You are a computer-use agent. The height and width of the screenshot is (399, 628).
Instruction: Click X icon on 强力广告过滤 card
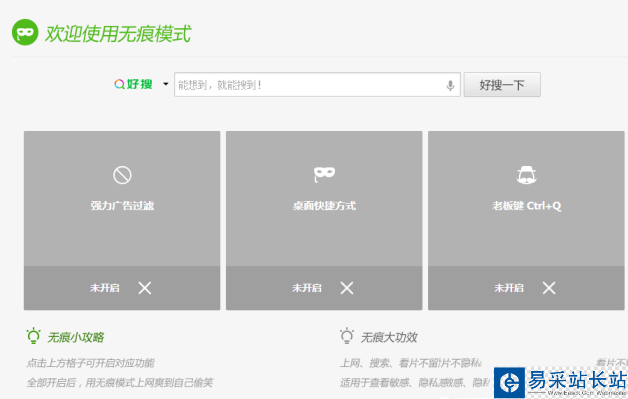[x=145, y=288]
